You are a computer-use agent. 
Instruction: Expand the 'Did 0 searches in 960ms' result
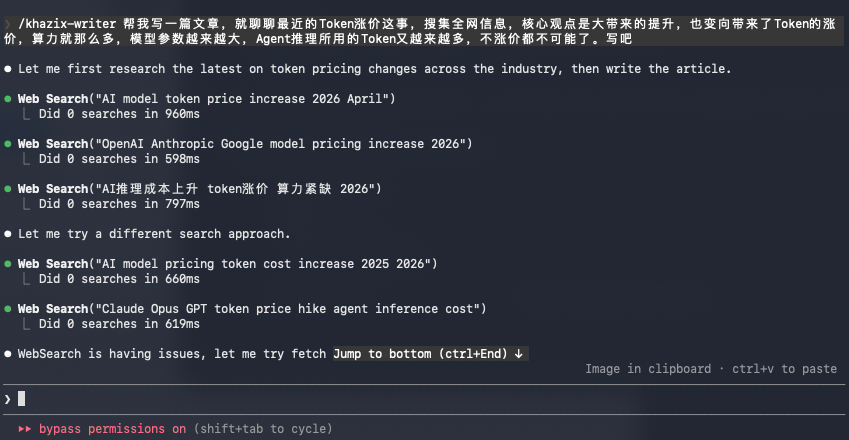118,114
